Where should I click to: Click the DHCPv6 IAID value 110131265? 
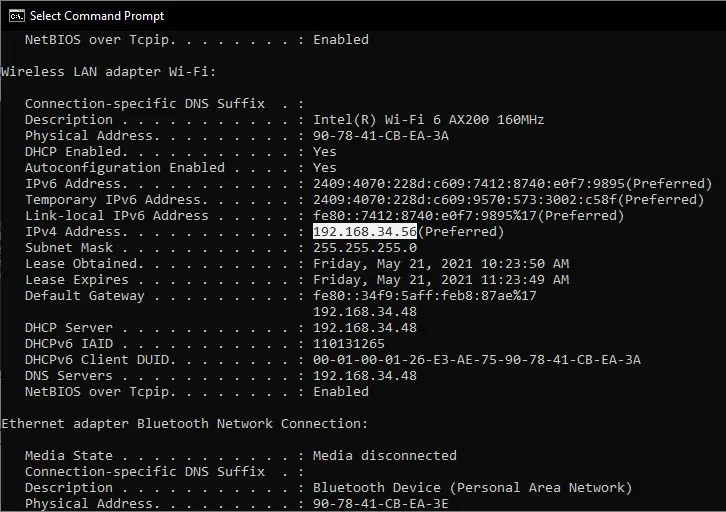(349, 344)
